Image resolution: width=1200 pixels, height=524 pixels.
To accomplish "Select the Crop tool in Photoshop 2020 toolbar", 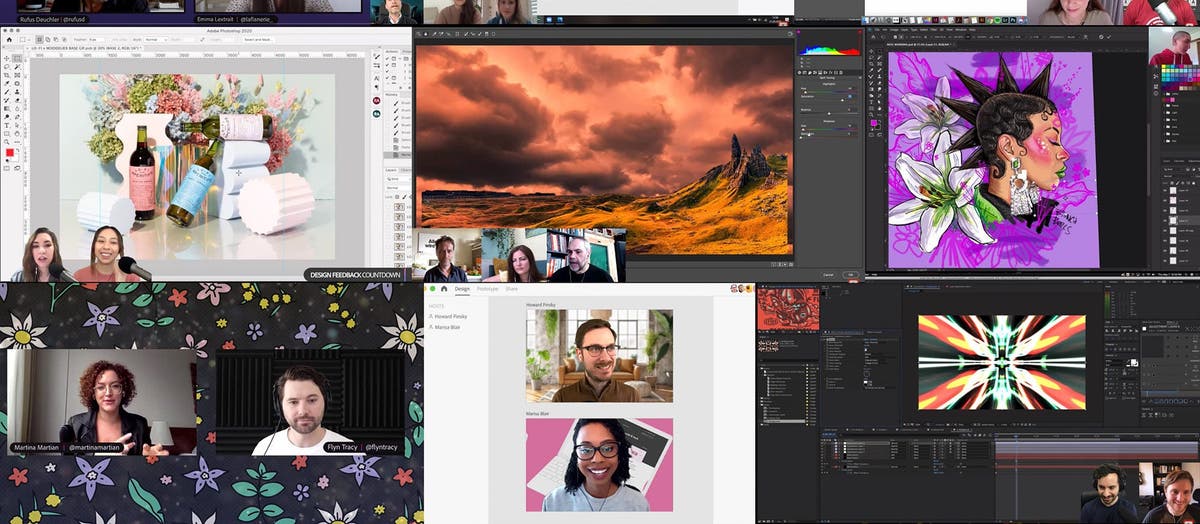I will 7,75.
